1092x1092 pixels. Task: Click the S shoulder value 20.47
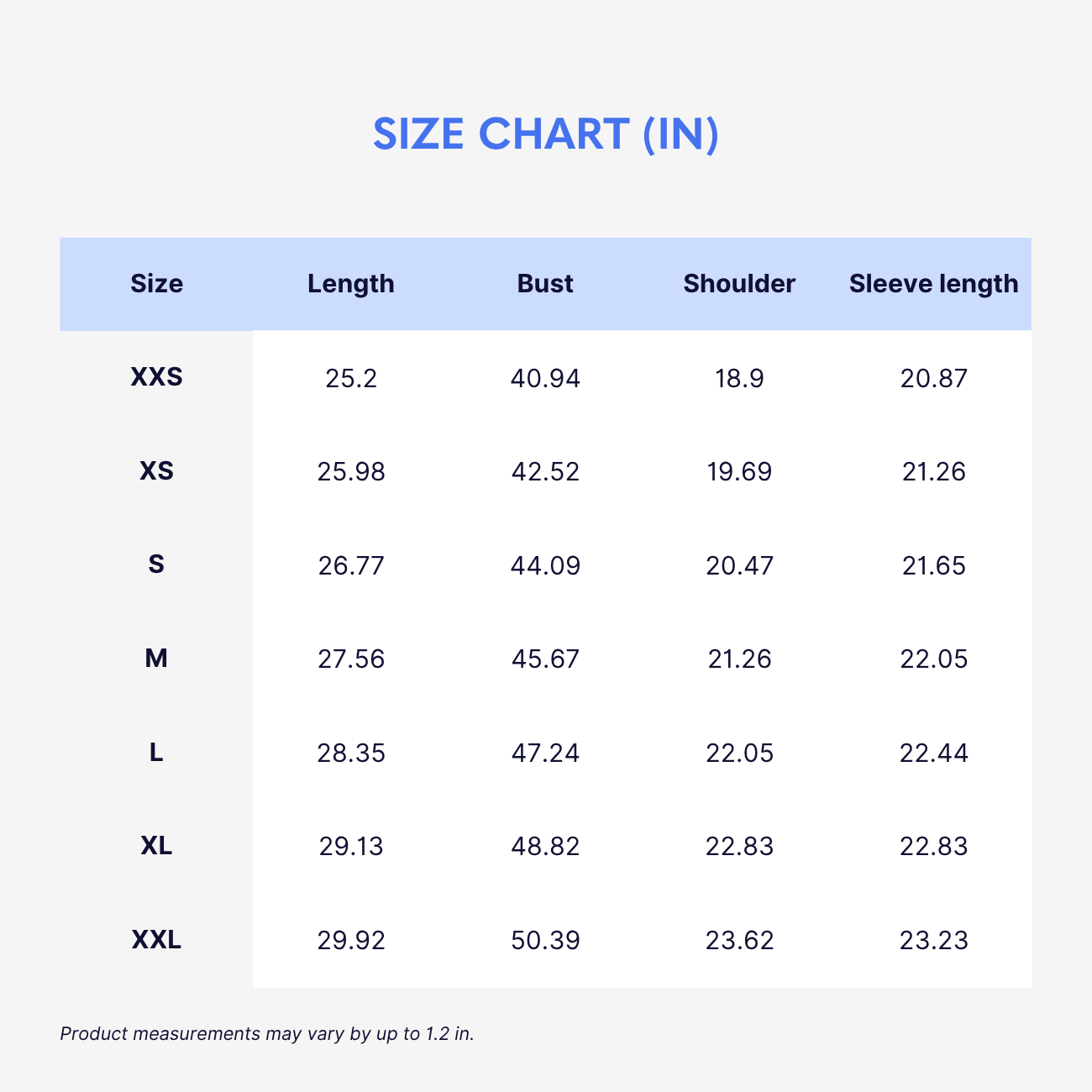click(x=739, y=566)
